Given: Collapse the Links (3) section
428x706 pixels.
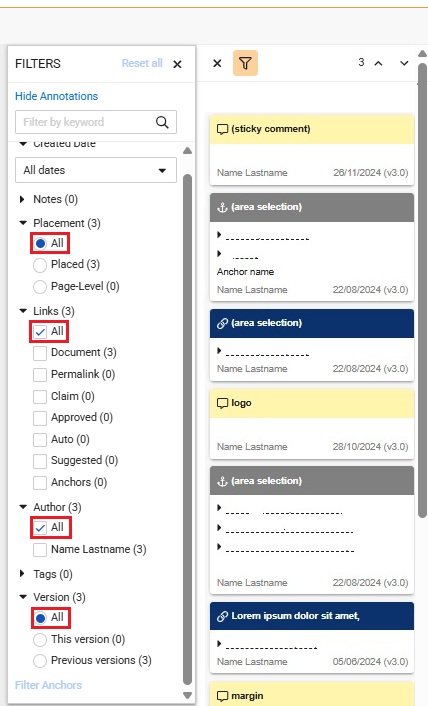Looking at the screenshot, I should tap(23, 311).
